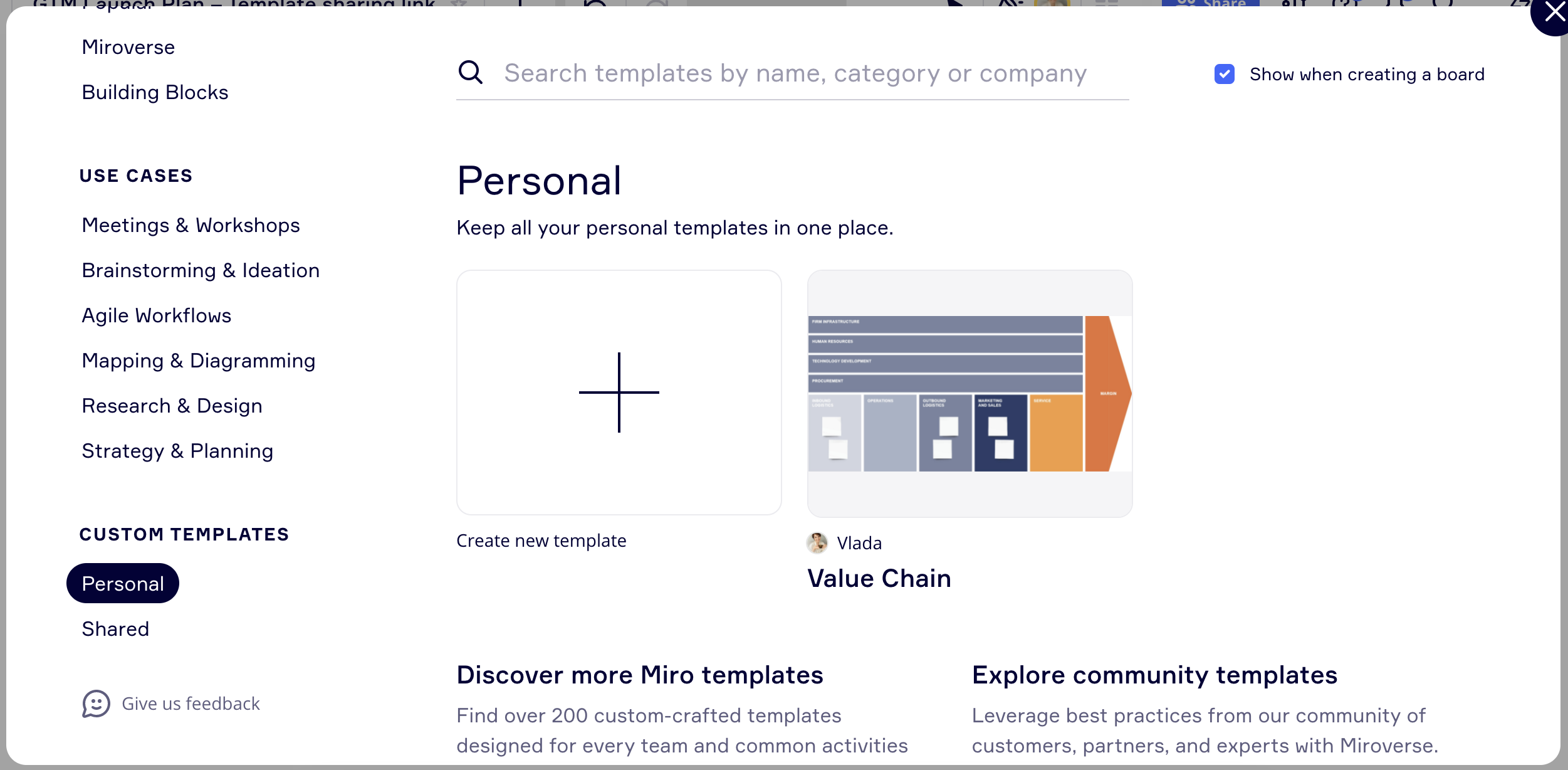Switch to the Shared templates section
1568x770 pixels.
click(x=116, y=628)
